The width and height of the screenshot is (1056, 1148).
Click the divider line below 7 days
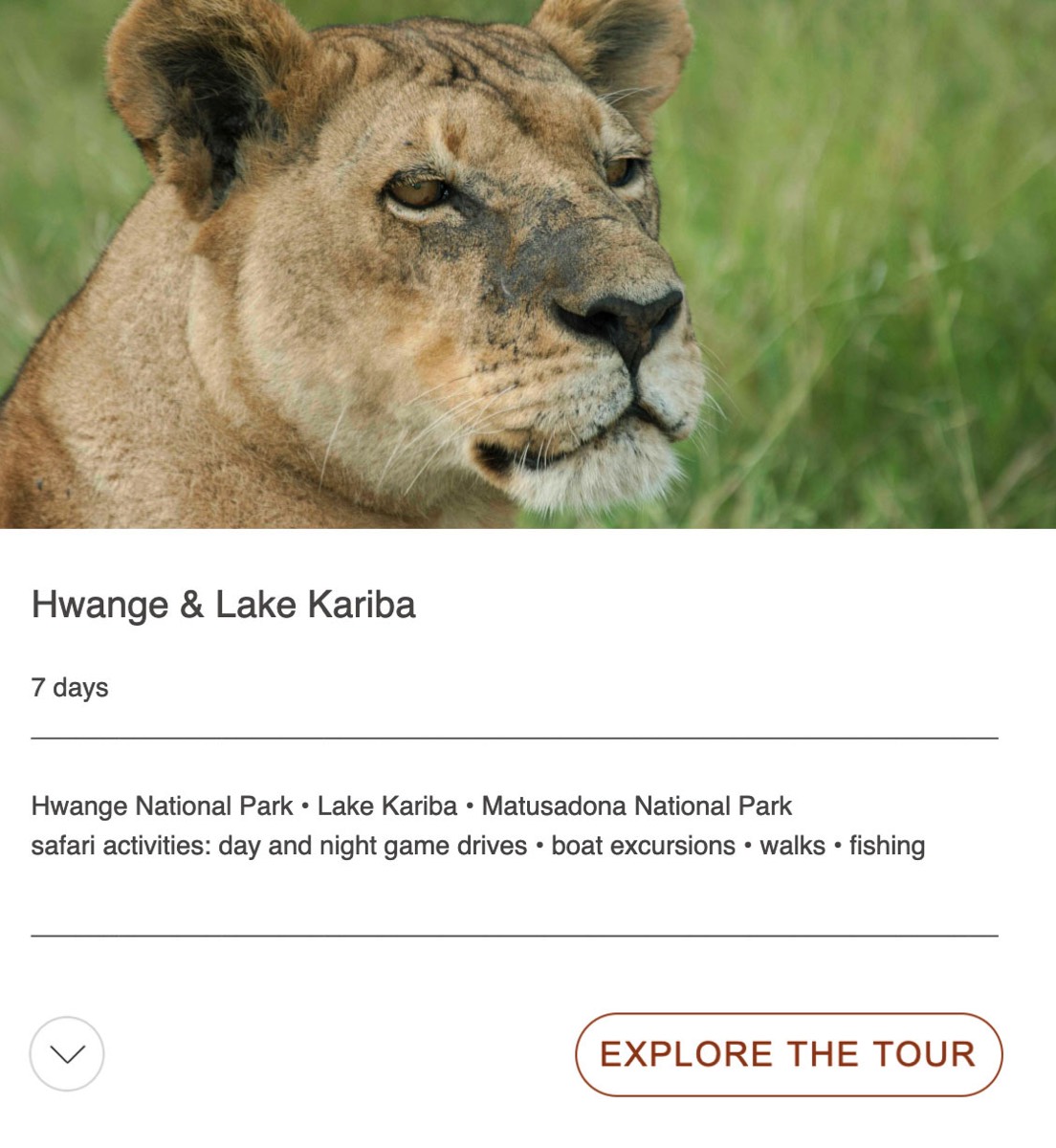point(515,738)
